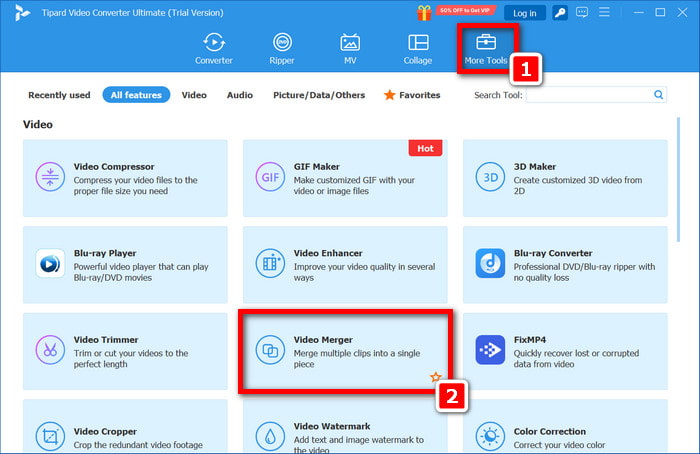This screenshot has width=700, height=454.
Task: Click the tools list scrollbar
Action: point(678,179)
